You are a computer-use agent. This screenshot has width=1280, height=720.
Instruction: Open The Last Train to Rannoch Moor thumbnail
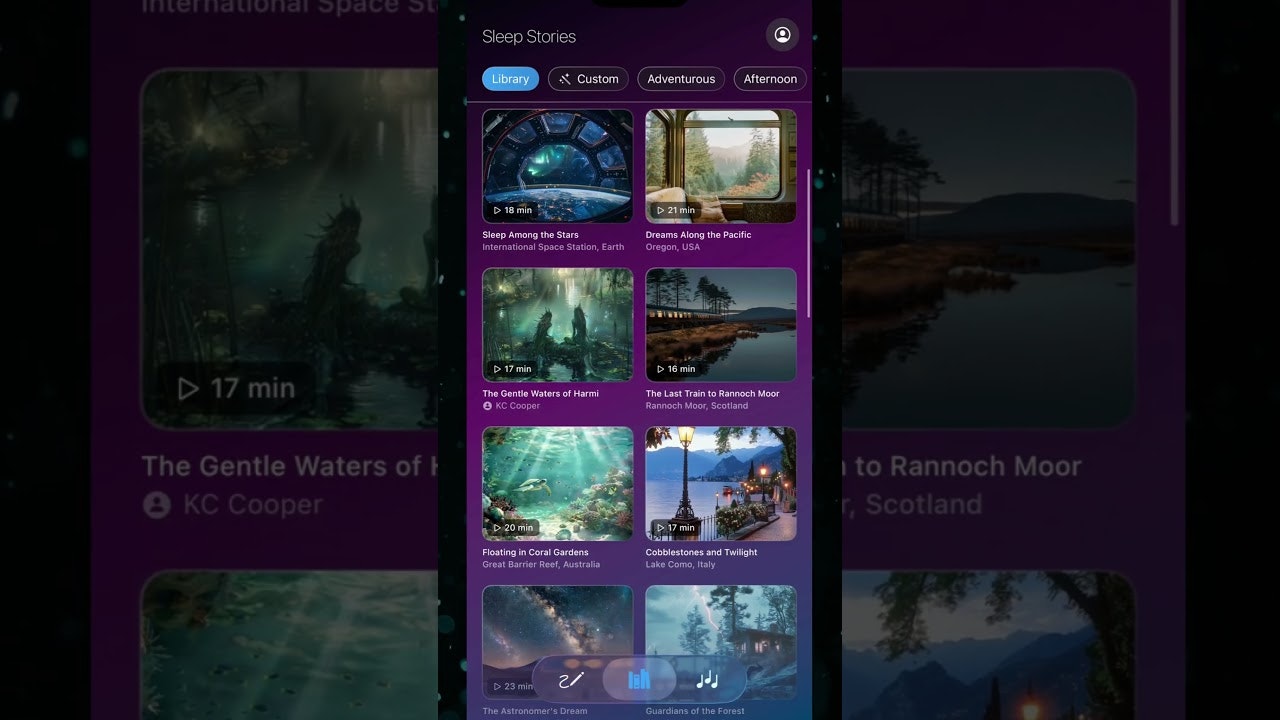[x=721, y=325]
